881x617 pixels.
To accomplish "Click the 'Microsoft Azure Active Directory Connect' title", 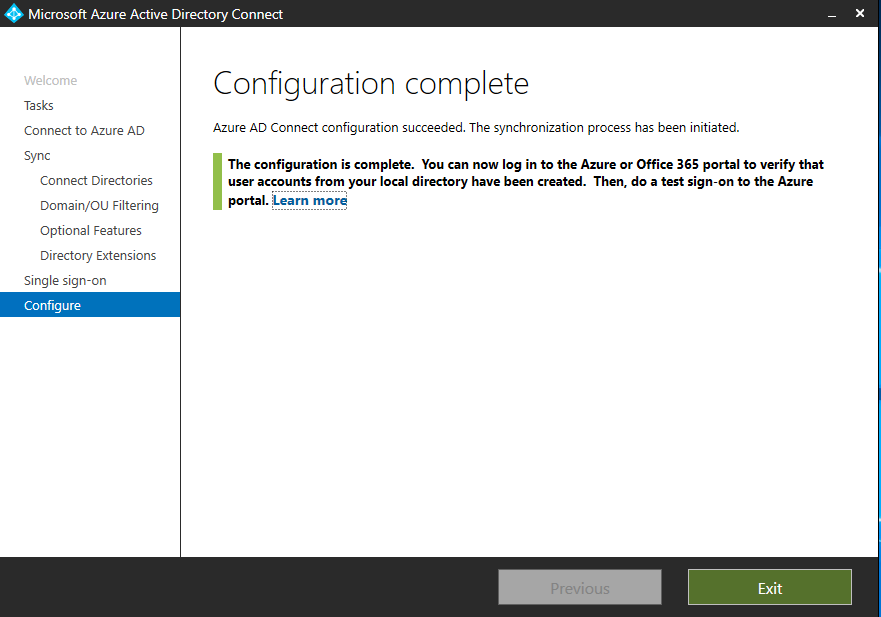I will tap(156, 14).
